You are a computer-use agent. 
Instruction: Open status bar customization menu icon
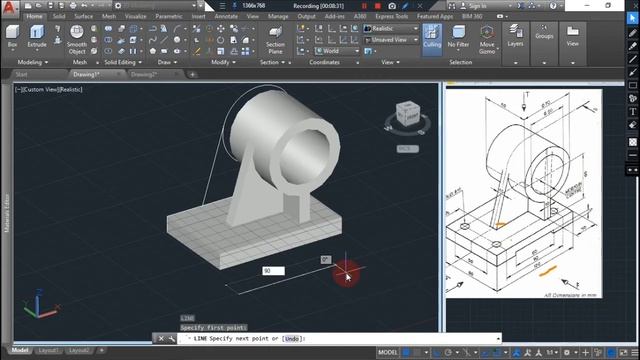634,352
